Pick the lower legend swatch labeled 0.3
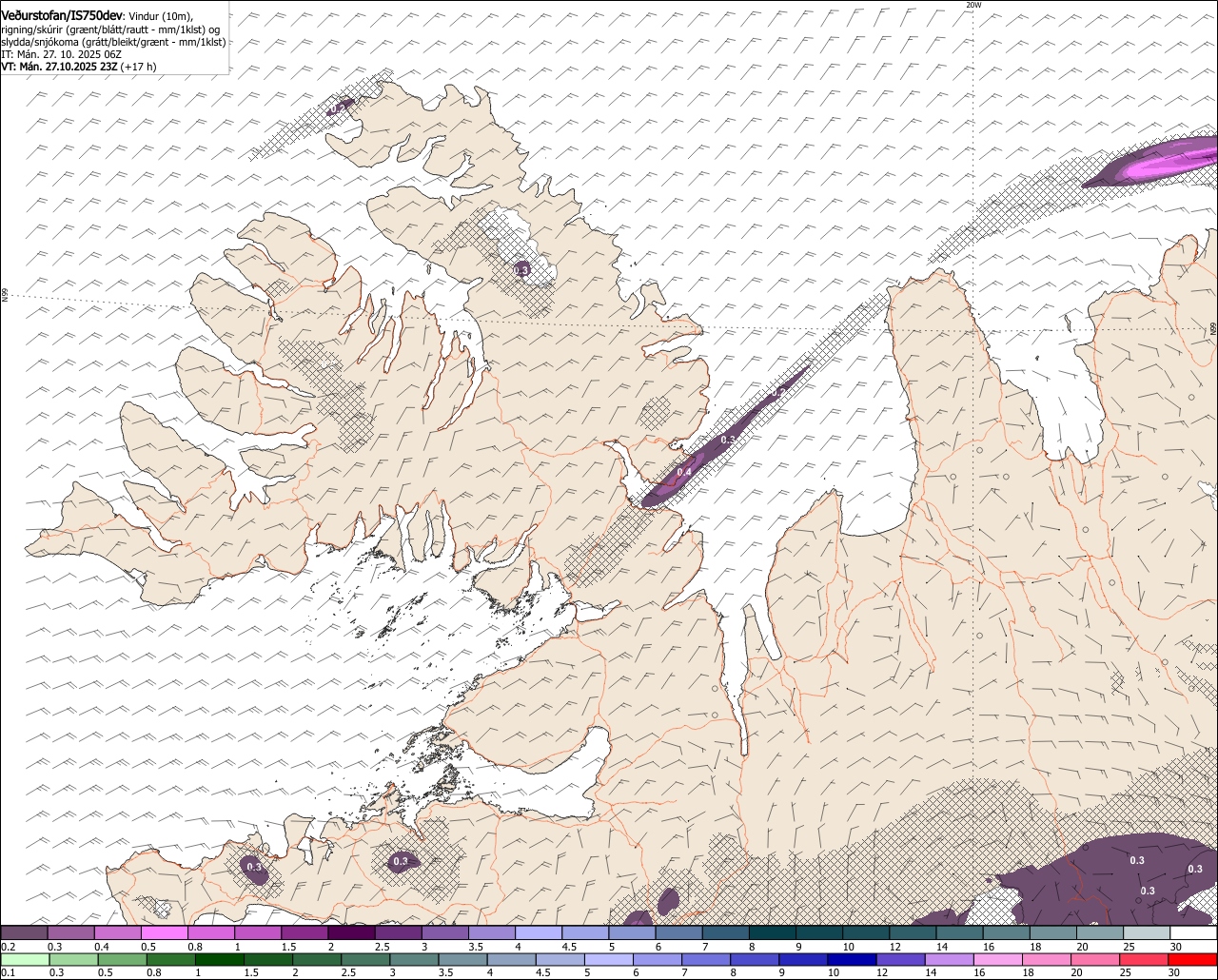The height and width of the screenshot is (980, 1218). pos(73,960)
